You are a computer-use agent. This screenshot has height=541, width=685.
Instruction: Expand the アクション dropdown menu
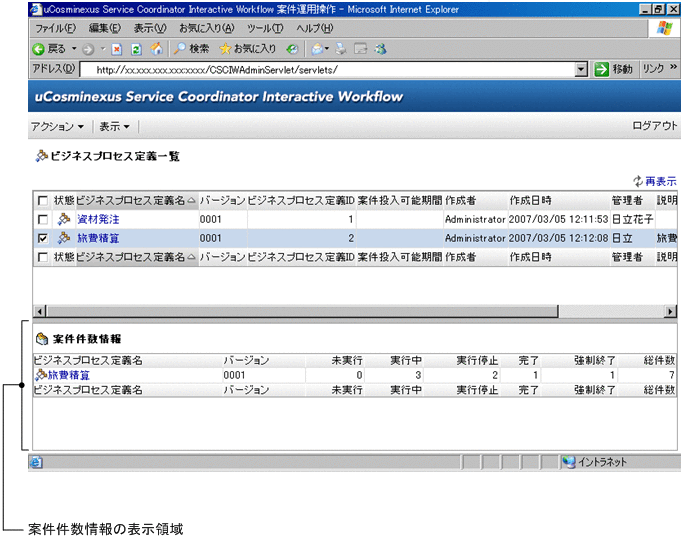click(x=57, y=127)
